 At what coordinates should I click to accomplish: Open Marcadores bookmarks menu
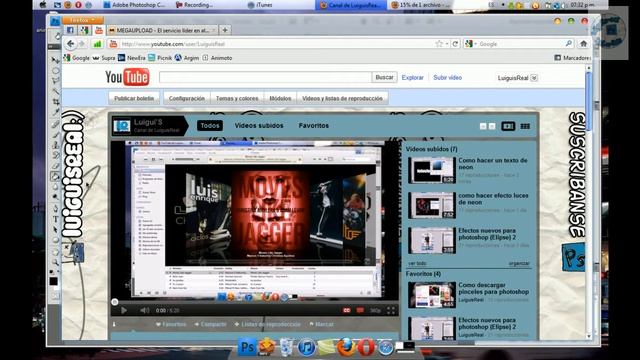tap(572, 58)
